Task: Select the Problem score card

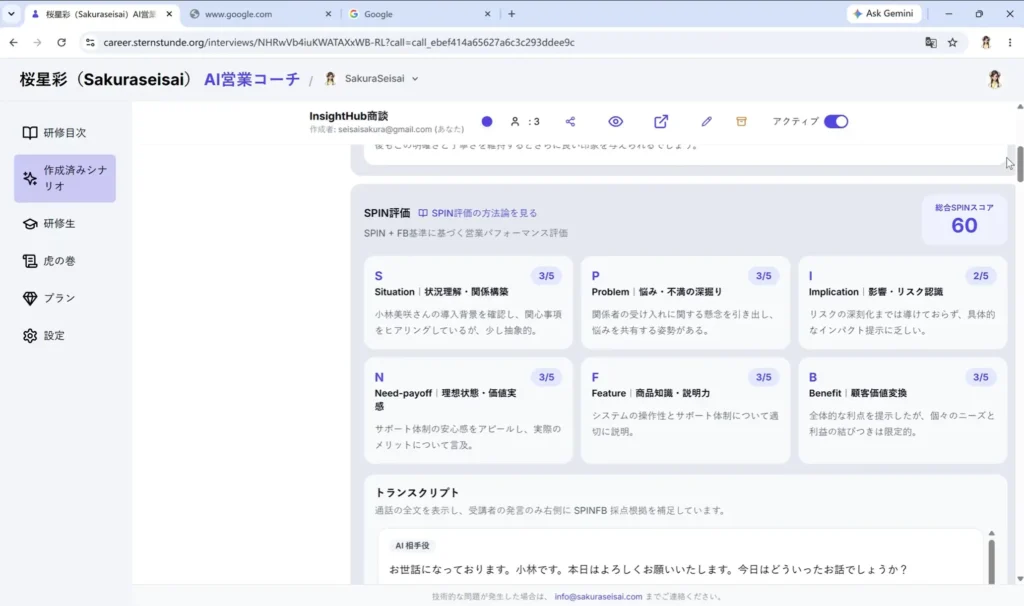Action: pyautogui.click(x=685, y=302)
